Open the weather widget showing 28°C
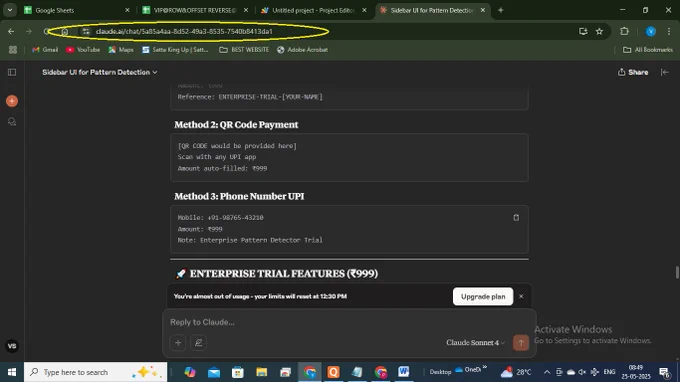680x382 pixels. (516, 372)
